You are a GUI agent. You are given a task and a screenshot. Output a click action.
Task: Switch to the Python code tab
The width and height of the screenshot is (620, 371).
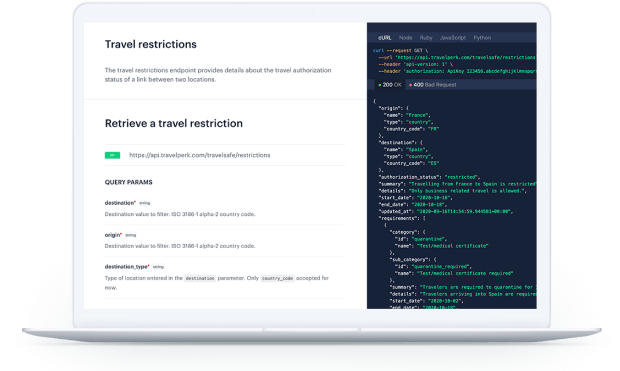click(482, 38)
